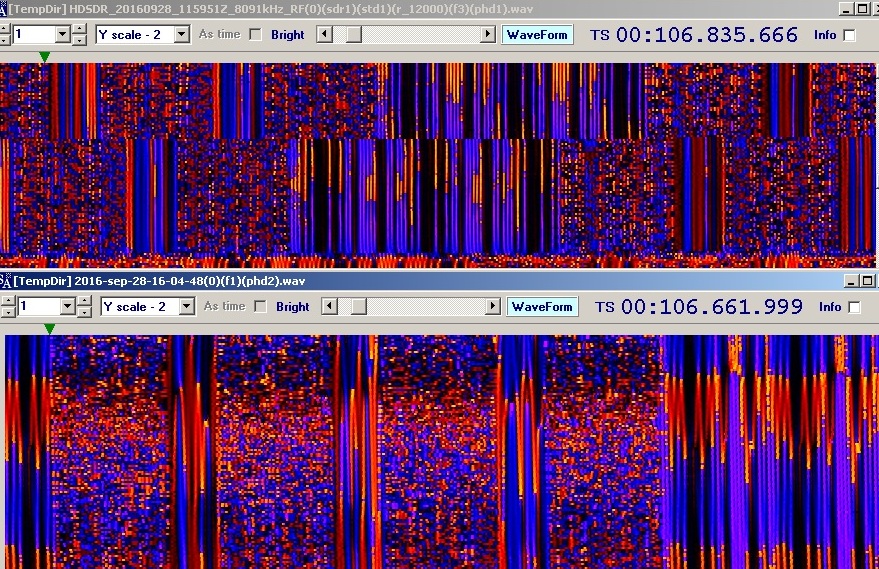Click the Bright slider right arrow in the 2016-sep-28 window
This screenshot has width=879, height=569.
click(x=493, y=307)
